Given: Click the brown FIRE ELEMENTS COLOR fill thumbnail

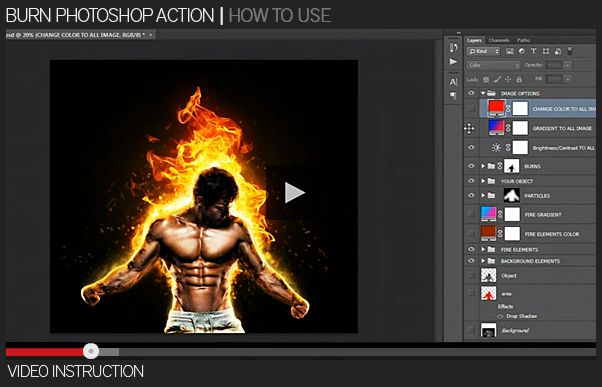Looking at the screenshot, I should pos(488,233).
